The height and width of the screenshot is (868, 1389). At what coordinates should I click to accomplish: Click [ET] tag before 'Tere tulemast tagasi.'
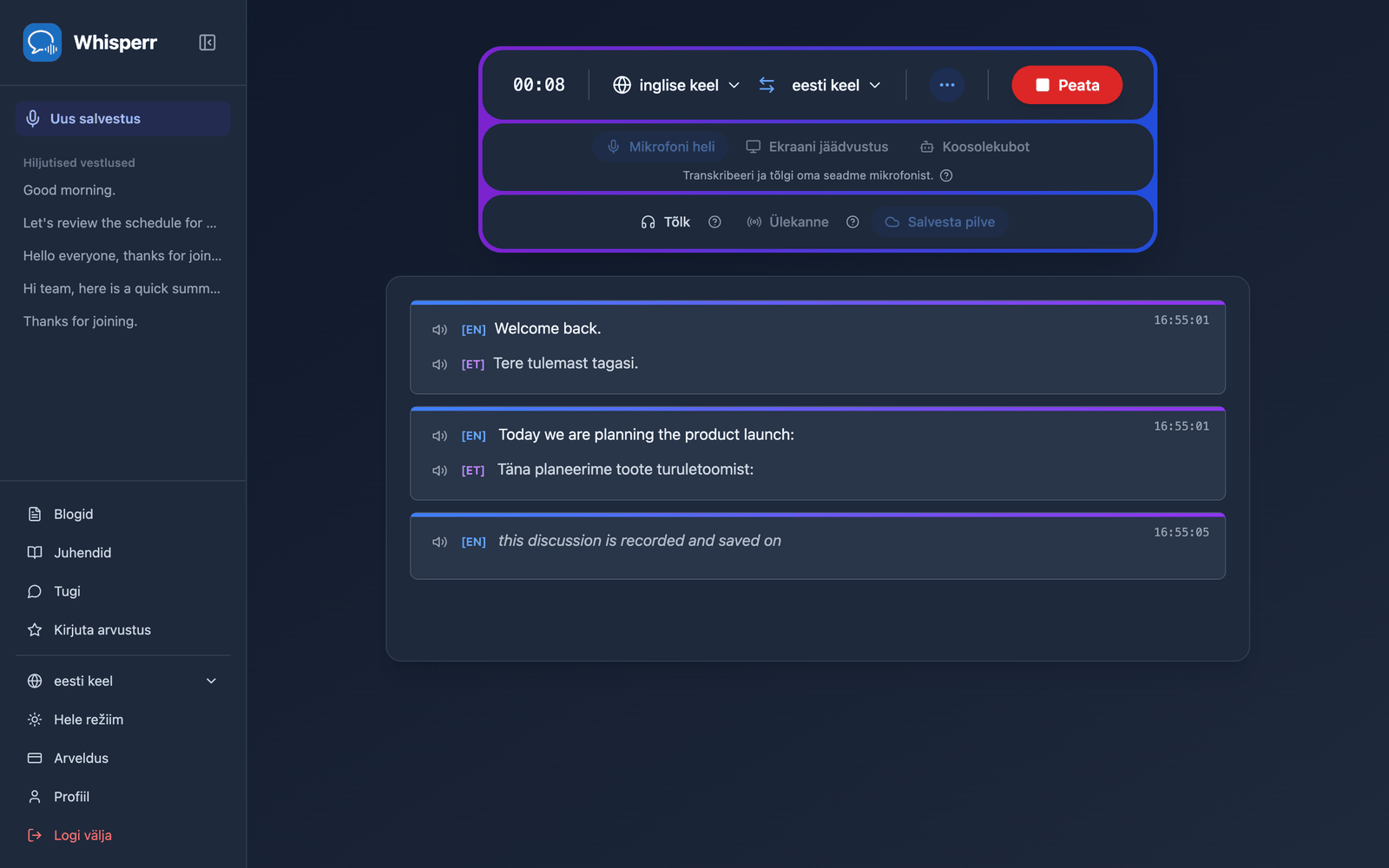[473, 365]
